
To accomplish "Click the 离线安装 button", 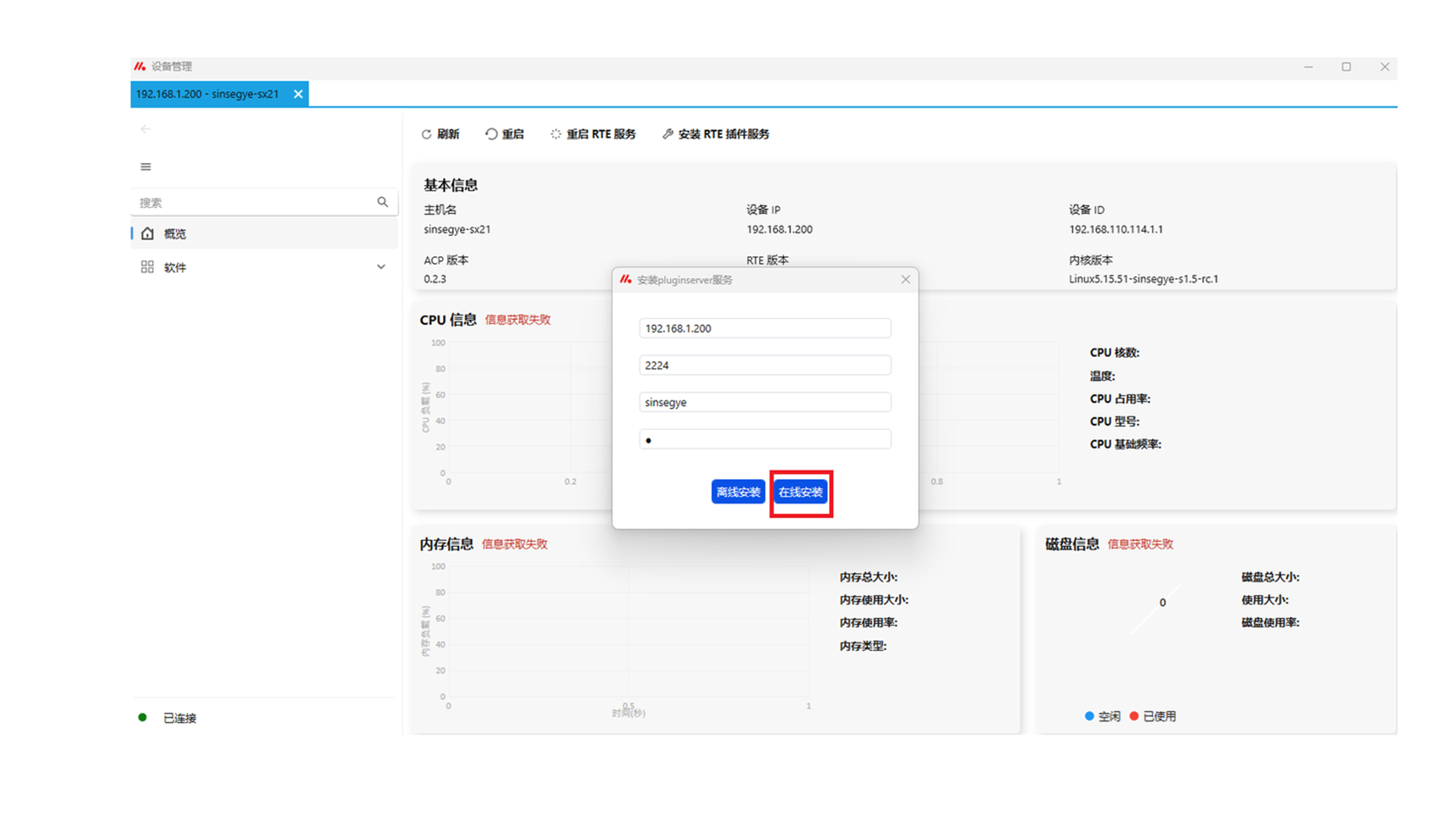I will click(x=738, y=492).
